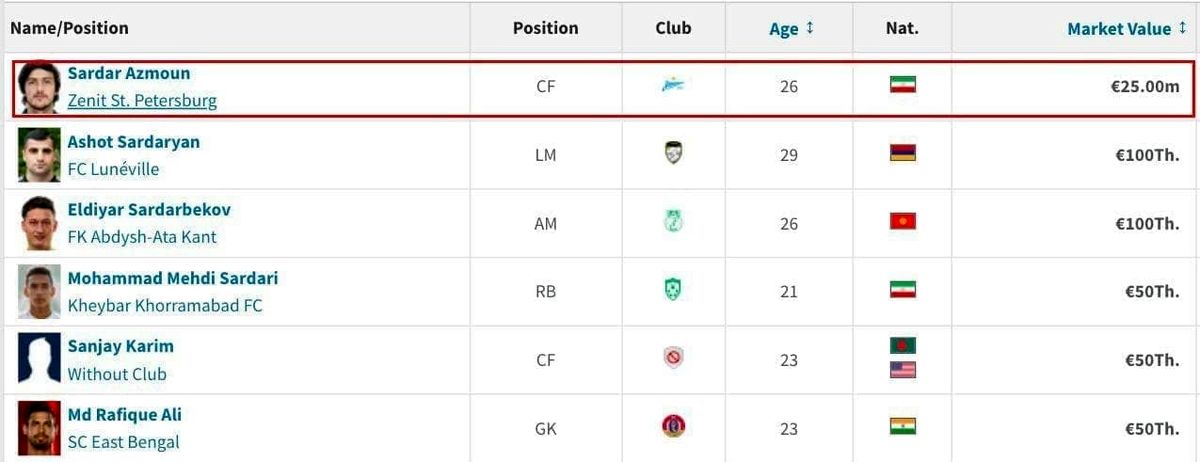The height and width of the screenshot is (462, 1200).
Task: Click FC Lunéville club crest icon
Action: tap(673, 154)
